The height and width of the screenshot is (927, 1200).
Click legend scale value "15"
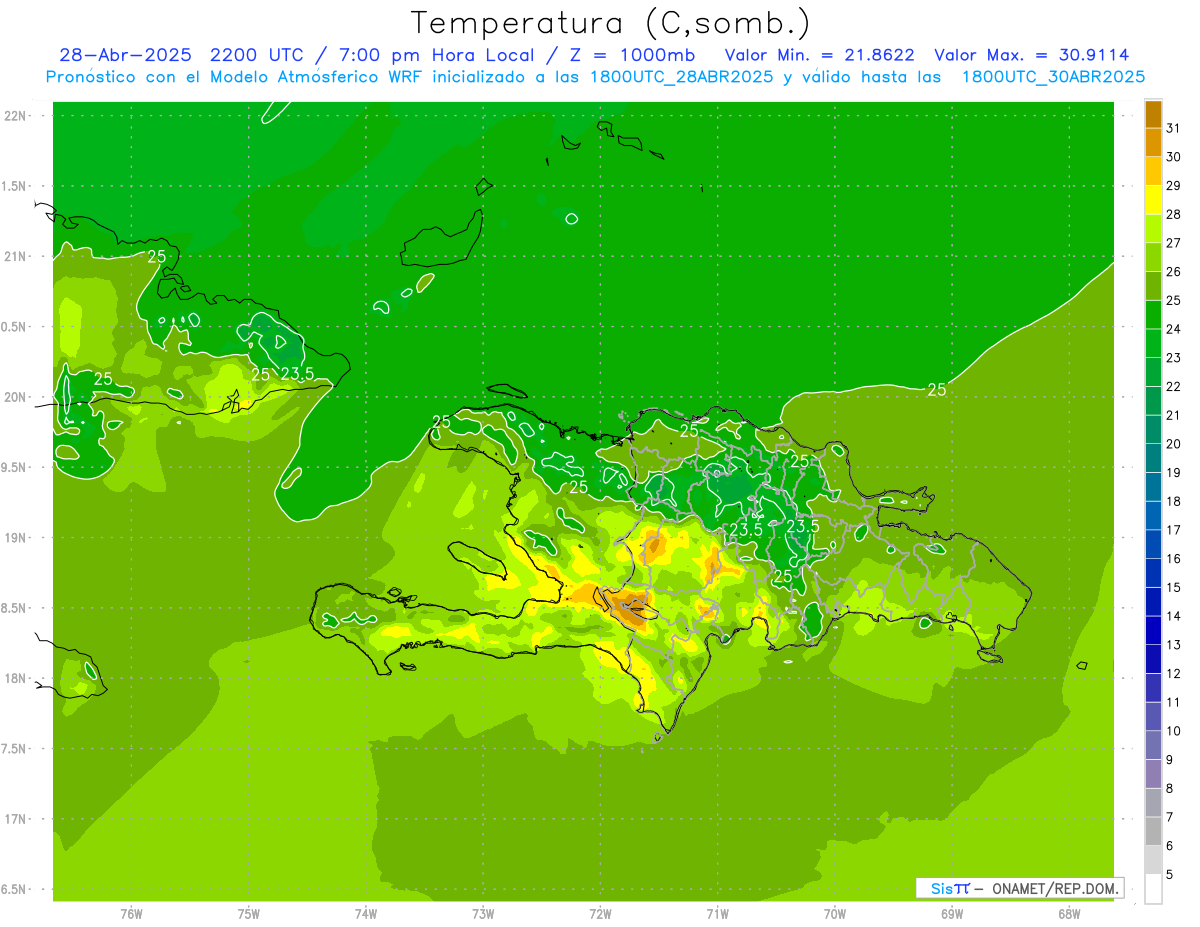click(x=1174, y=587)
